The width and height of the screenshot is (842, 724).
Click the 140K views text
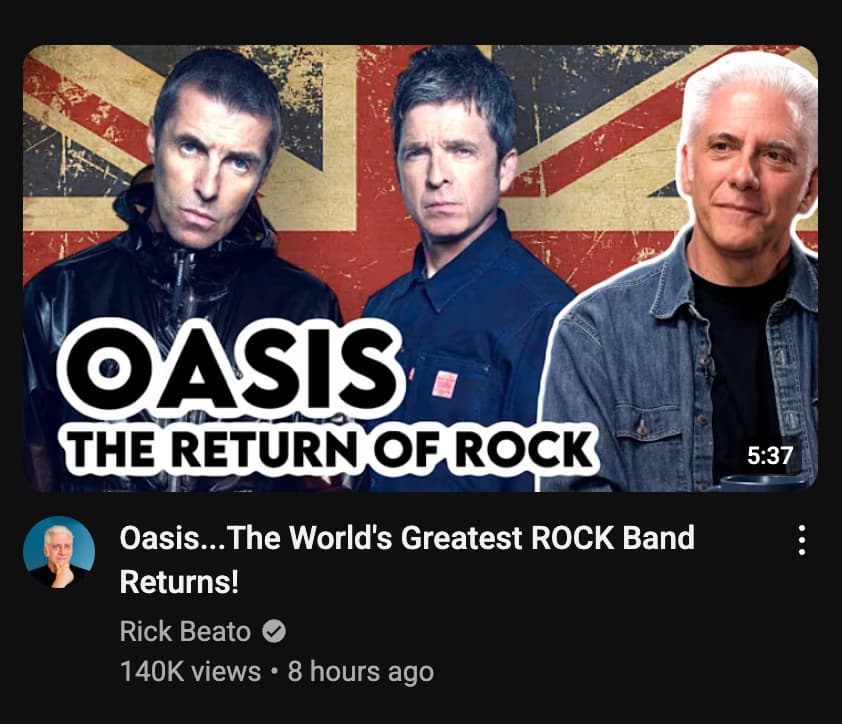click(x=190, y=671)
